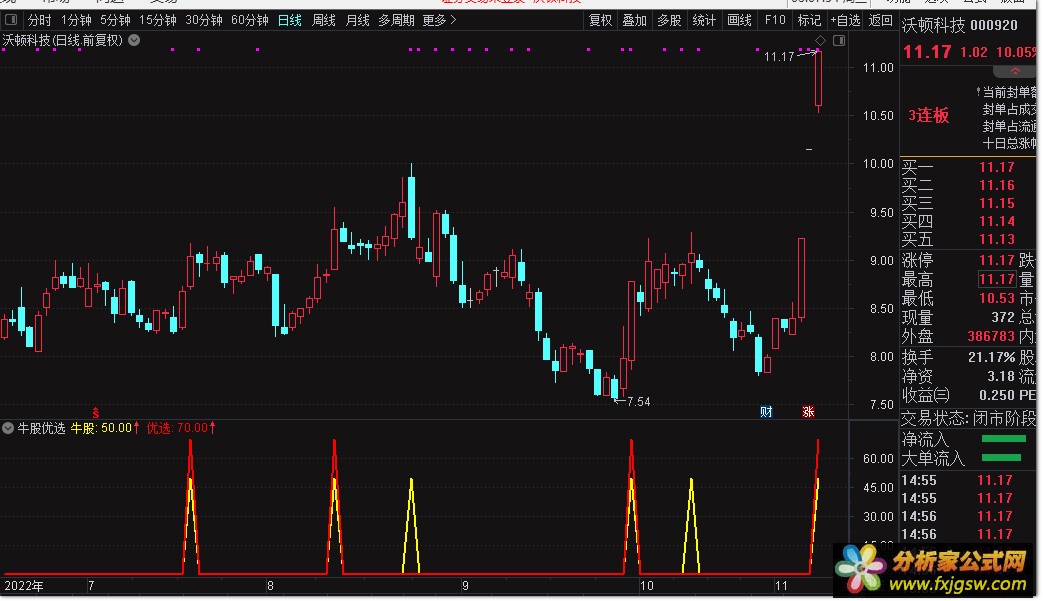Image resolution: width=1043 pixels, height=601 pixels.
Task: Click the 返回 back button
Action: [x=880, y=20]
